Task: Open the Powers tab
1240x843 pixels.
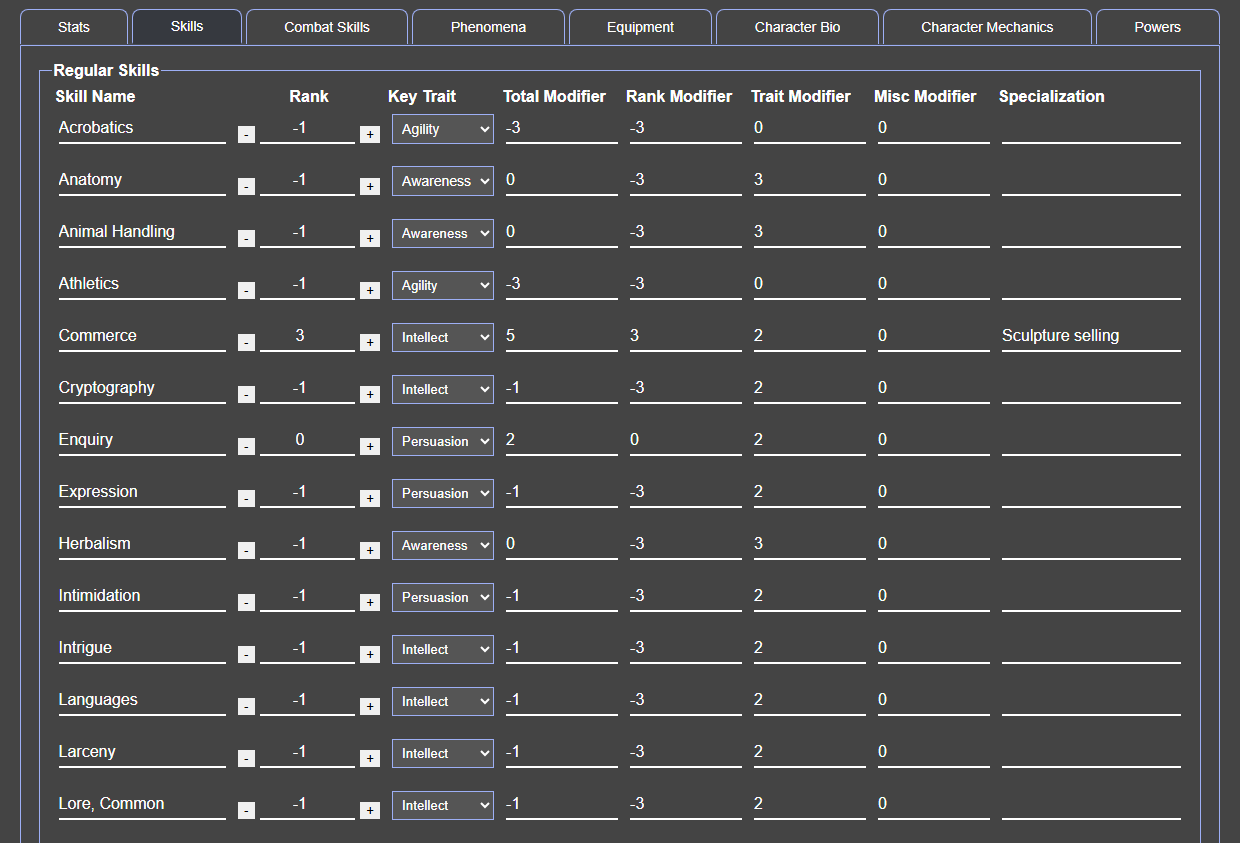Action: coord(1158,27)
